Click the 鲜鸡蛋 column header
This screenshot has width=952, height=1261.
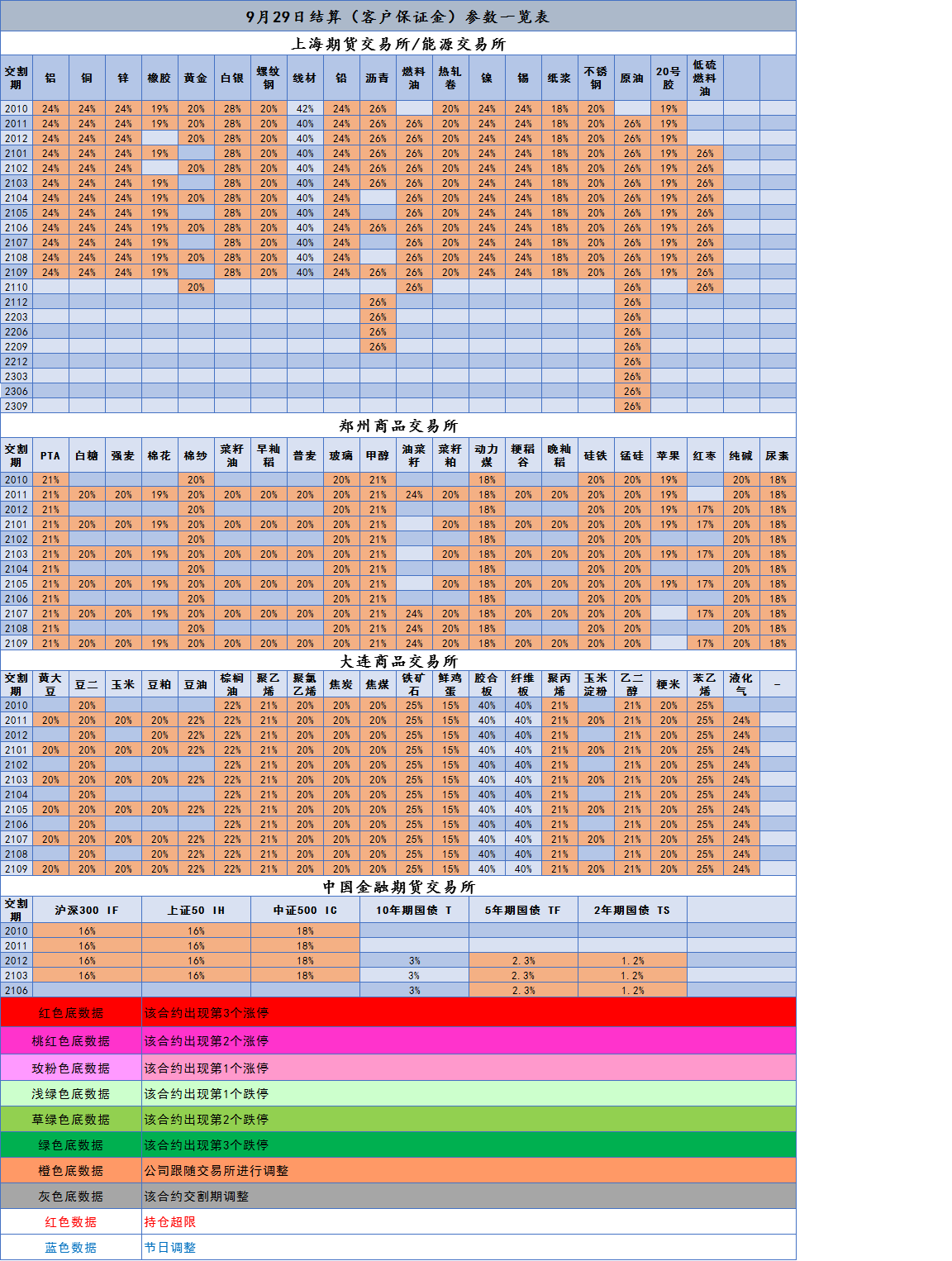tap(450, 684)
